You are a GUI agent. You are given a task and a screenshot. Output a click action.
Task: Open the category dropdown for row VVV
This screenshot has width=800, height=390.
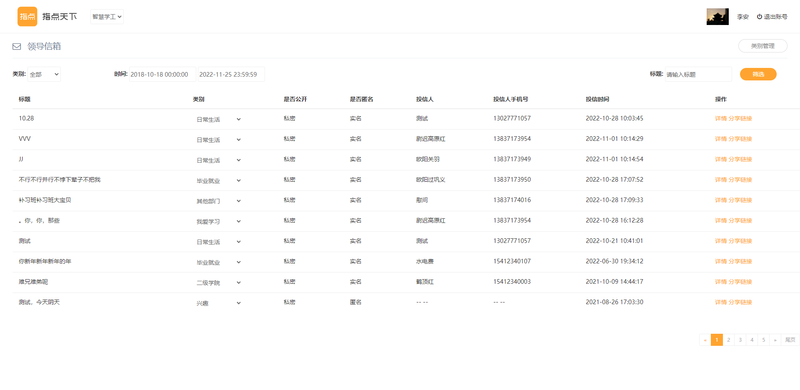[x=218, y=140]
